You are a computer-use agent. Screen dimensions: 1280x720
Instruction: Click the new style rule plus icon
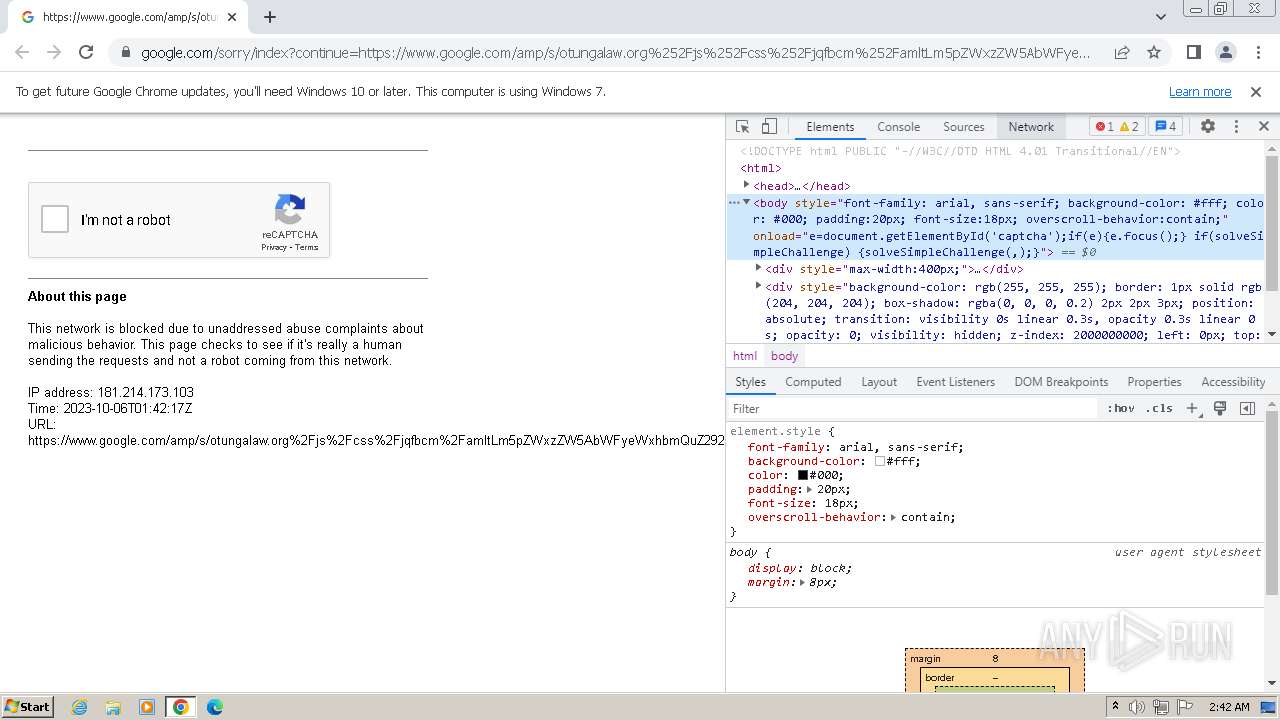1191,408
